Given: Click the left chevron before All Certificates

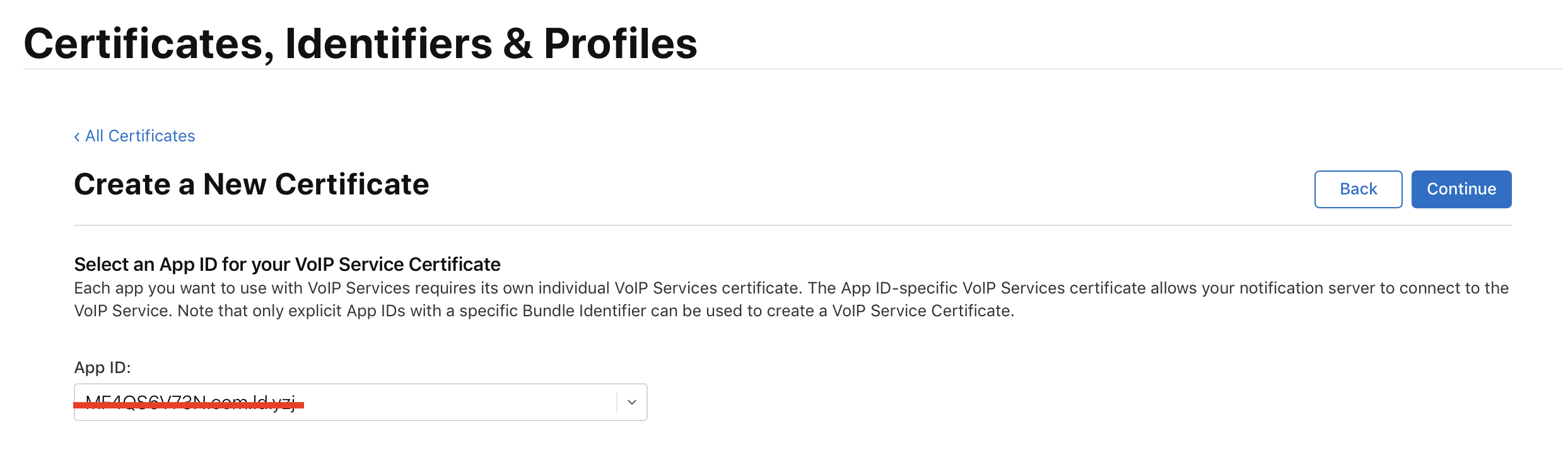Looking at the screenshot, I should pos(77,137).
